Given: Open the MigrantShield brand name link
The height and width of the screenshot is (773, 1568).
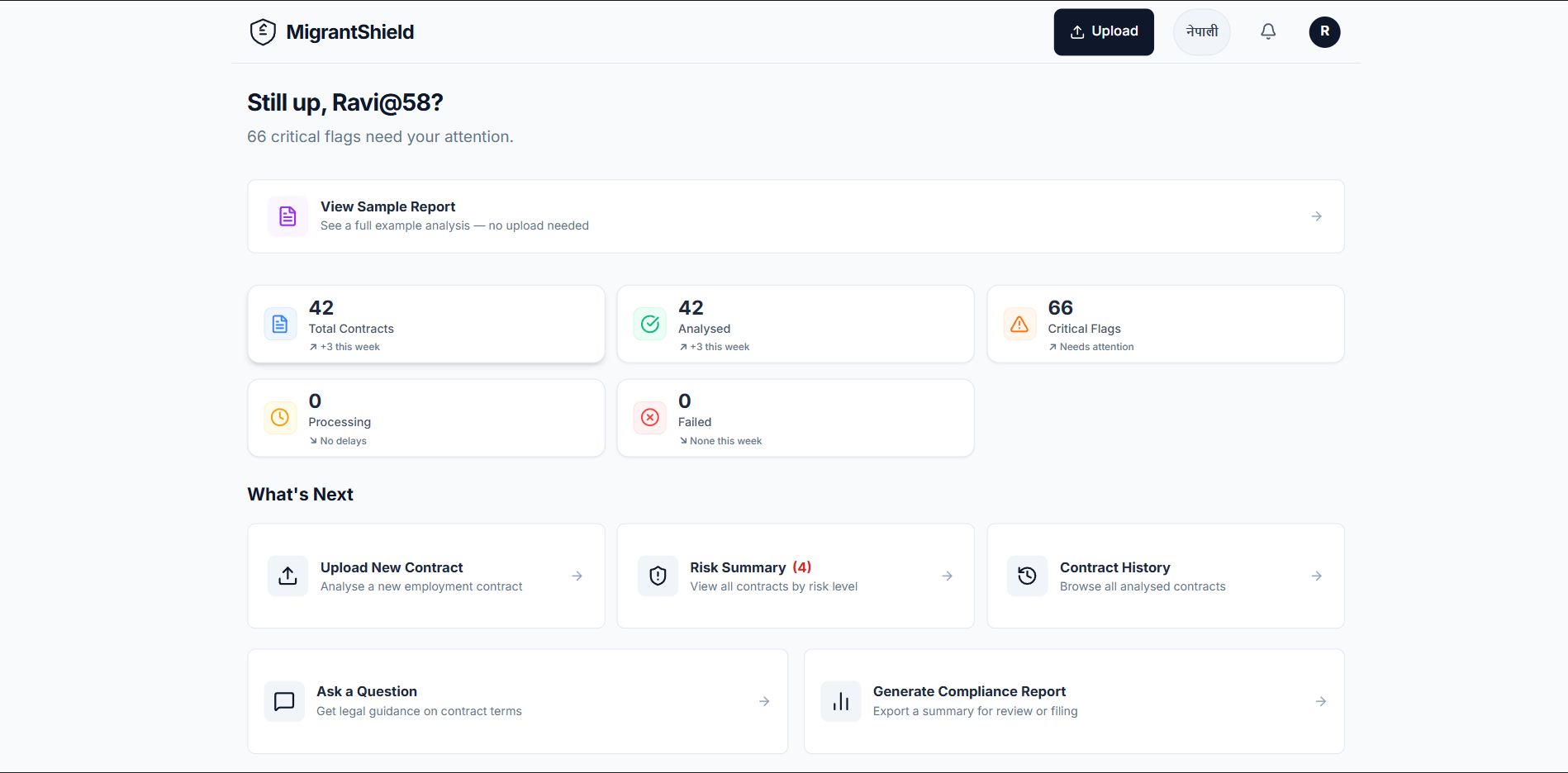Looking at the screenshot, I should point(349,32).
